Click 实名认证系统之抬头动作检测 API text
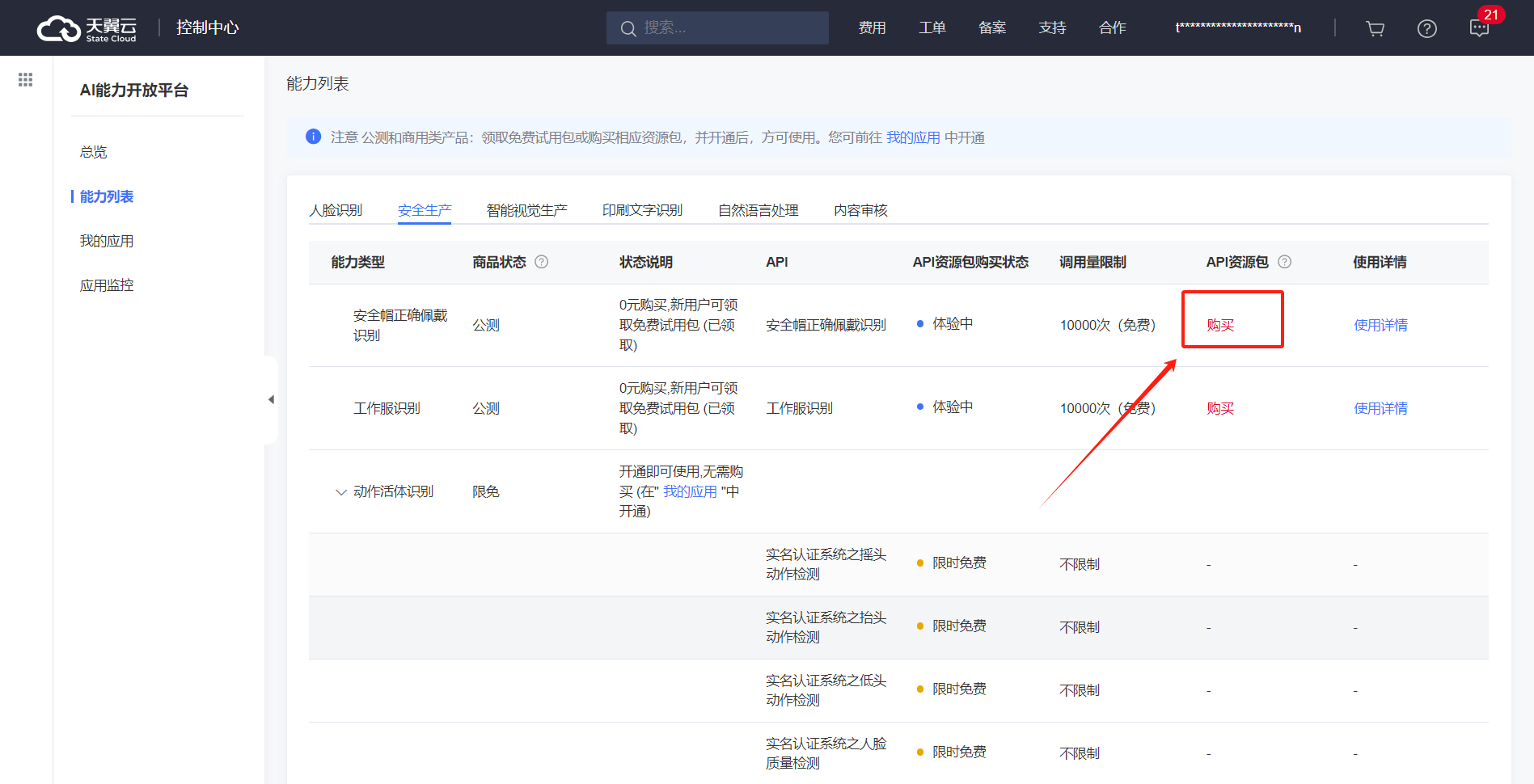 point(826,627)
